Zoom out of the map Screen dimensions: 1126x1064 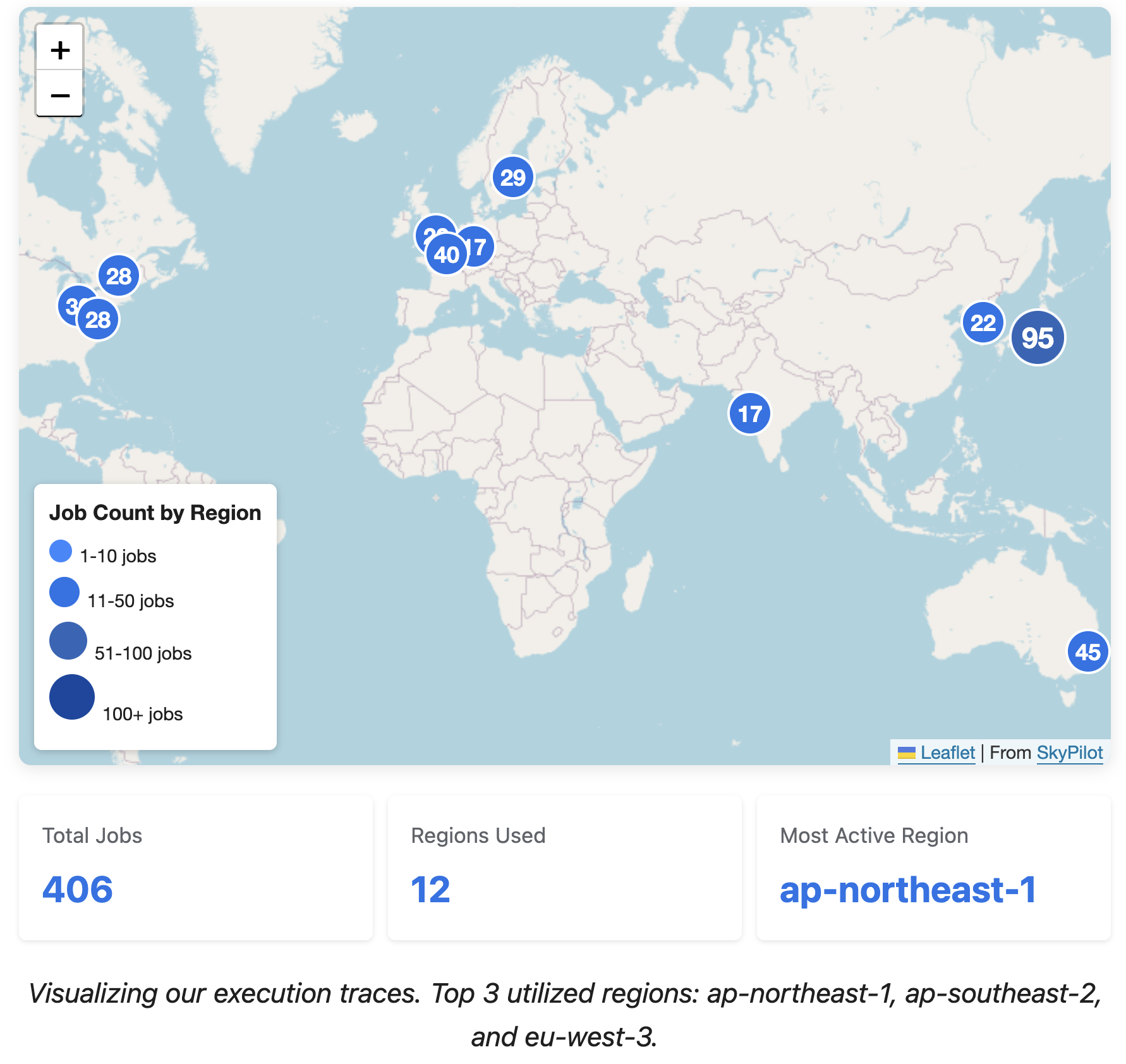[59, 95]
